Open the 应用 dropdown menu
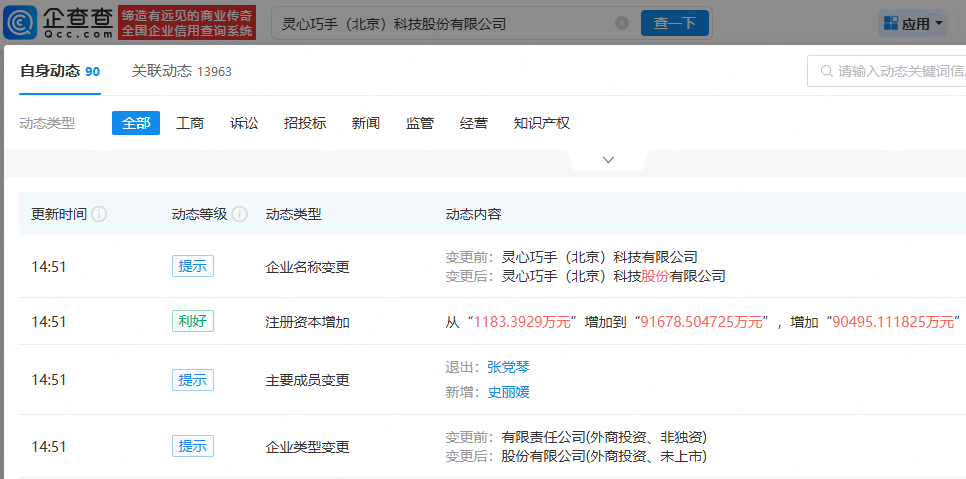The image size is (966, 479). 913,23
